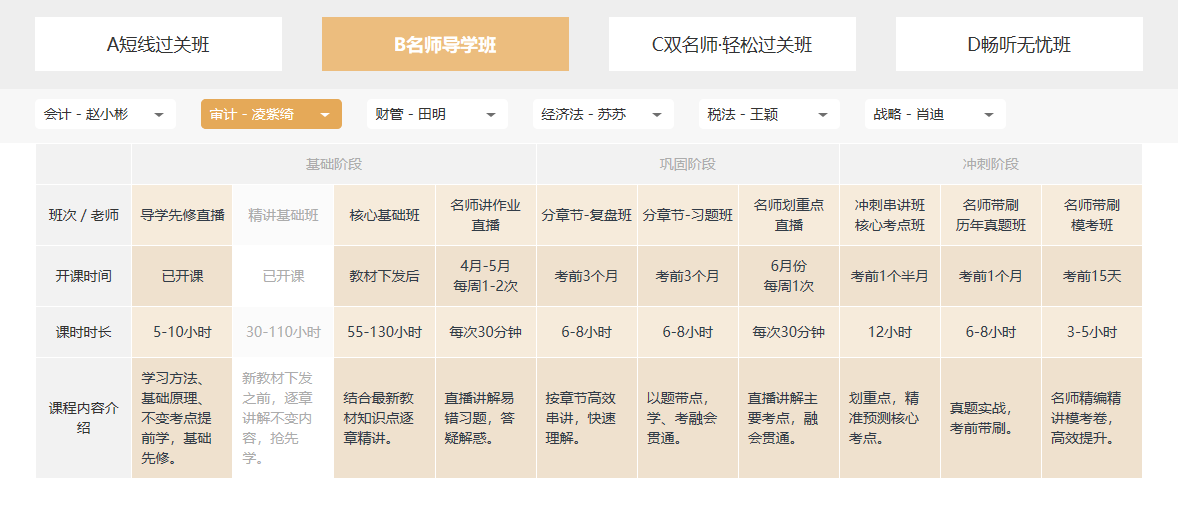Open the 经济法 - 苏苏 dropdown
Image resolution: width=1178 pixels, height=518 pixels.
click(603, 114)
